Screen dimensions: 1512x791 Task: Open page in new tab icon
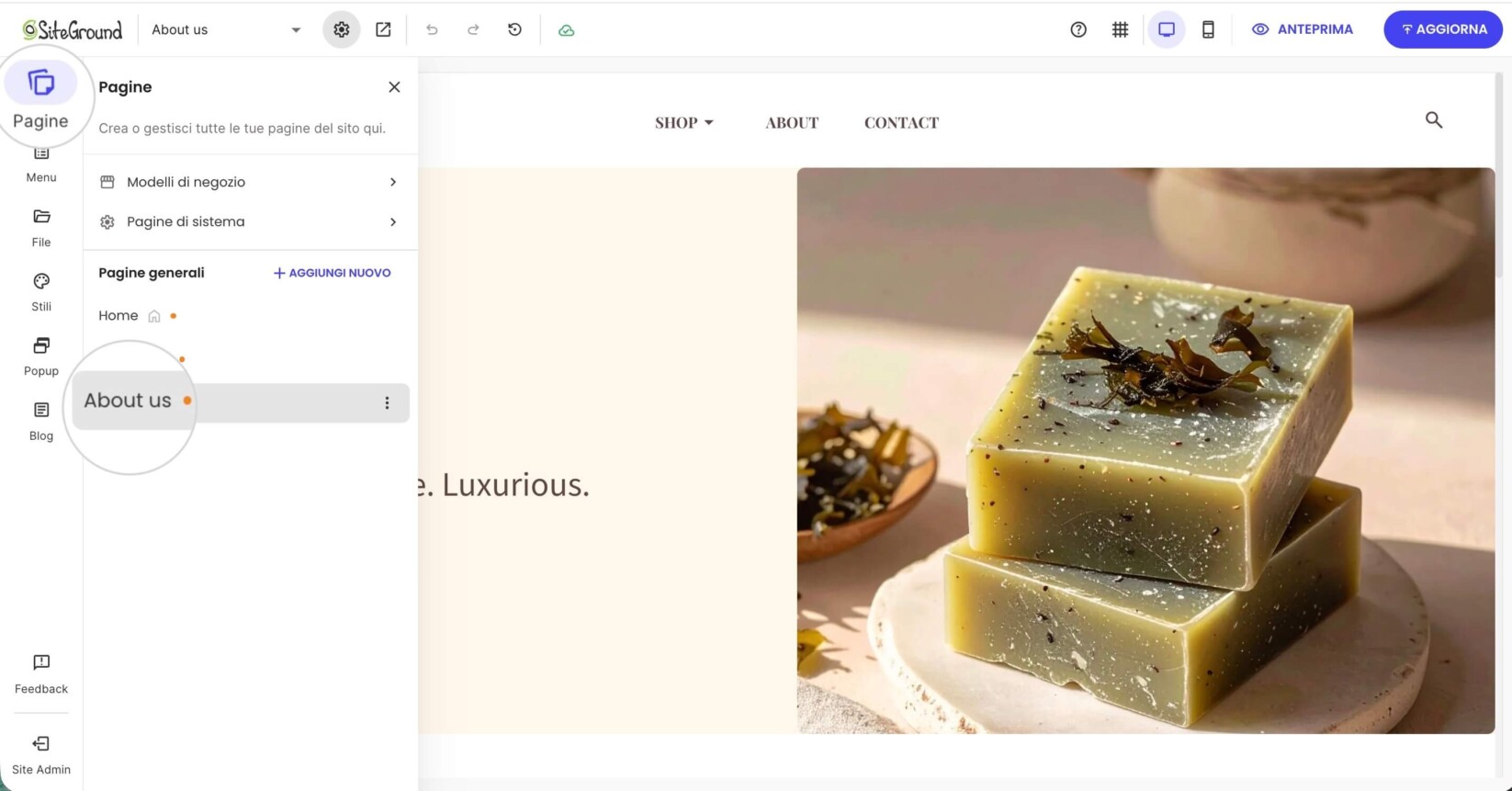point(383,29)
